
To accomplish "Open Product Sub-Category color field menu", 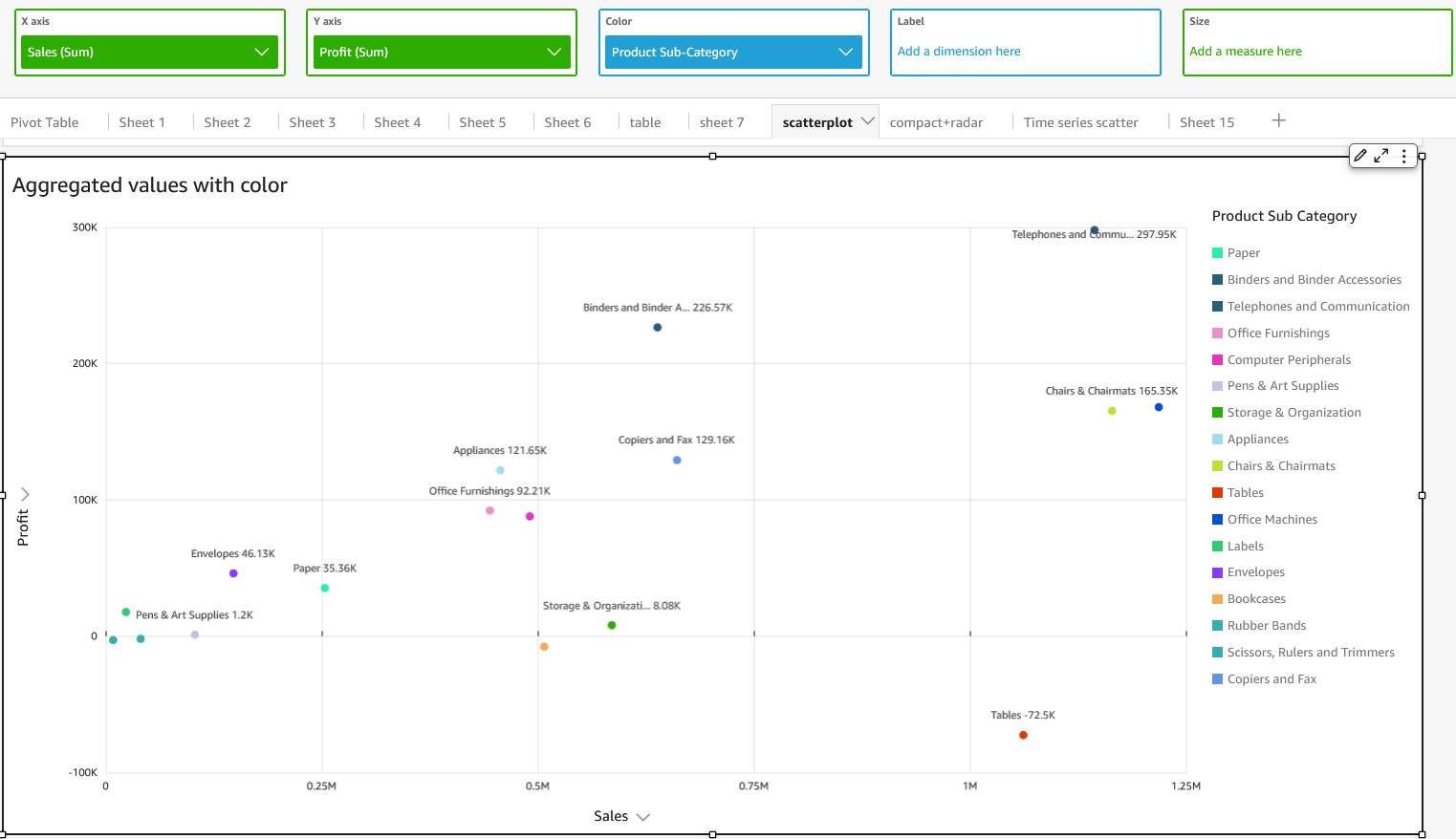I will click(845, 52).
